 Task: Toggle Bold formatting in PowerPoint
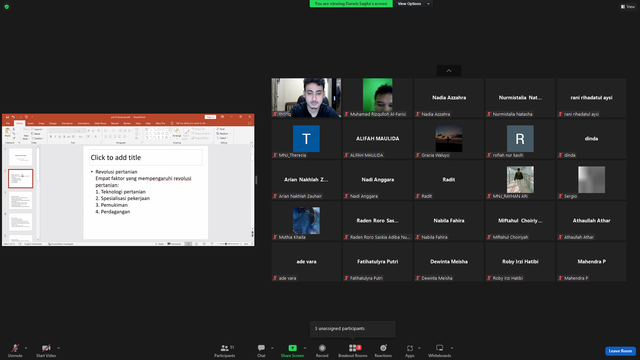[x=51, y=136]
